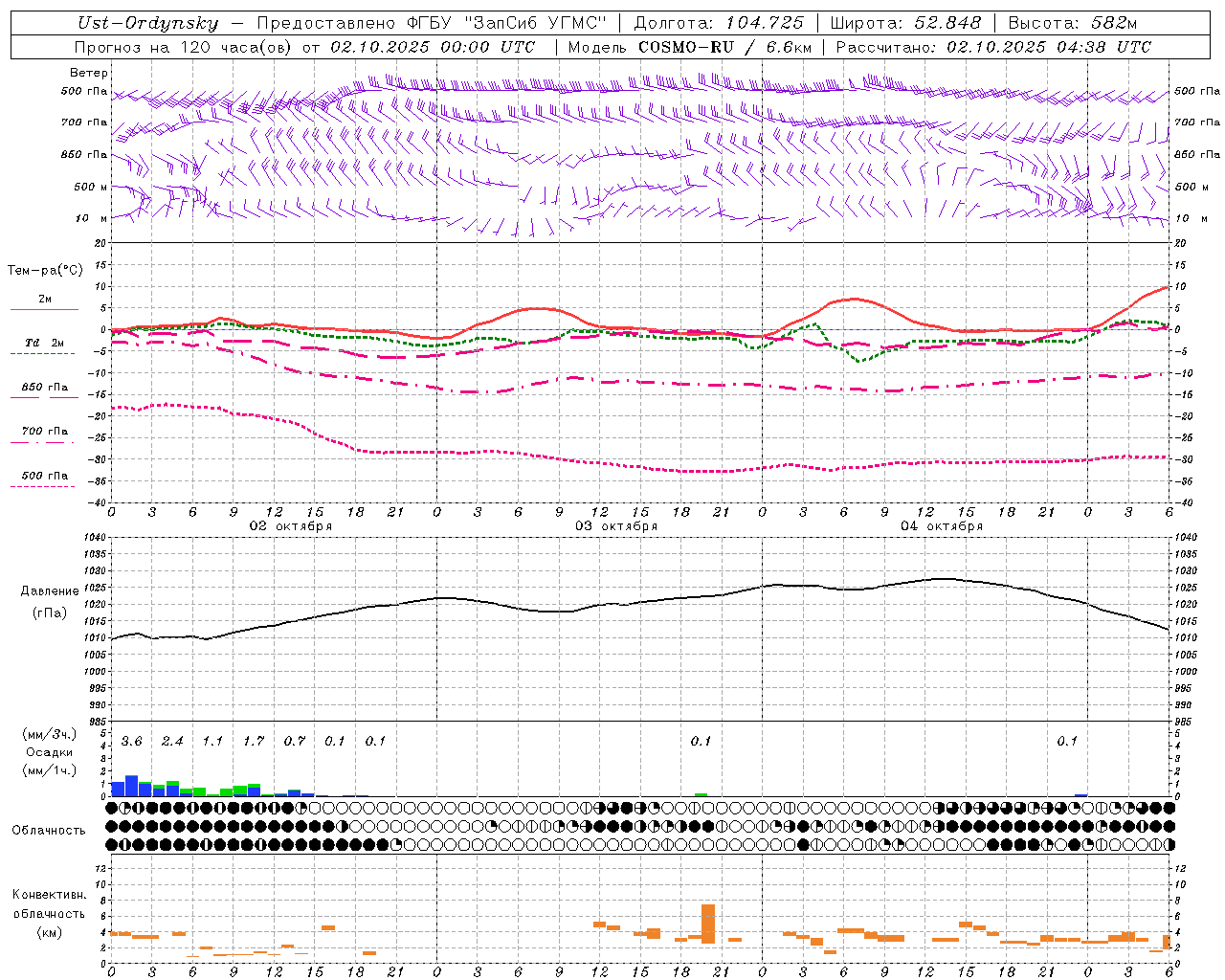1225x980 pixels.
Task: Click the longitude value 'Долгота: 104.725'
Action: click(719, 24)
